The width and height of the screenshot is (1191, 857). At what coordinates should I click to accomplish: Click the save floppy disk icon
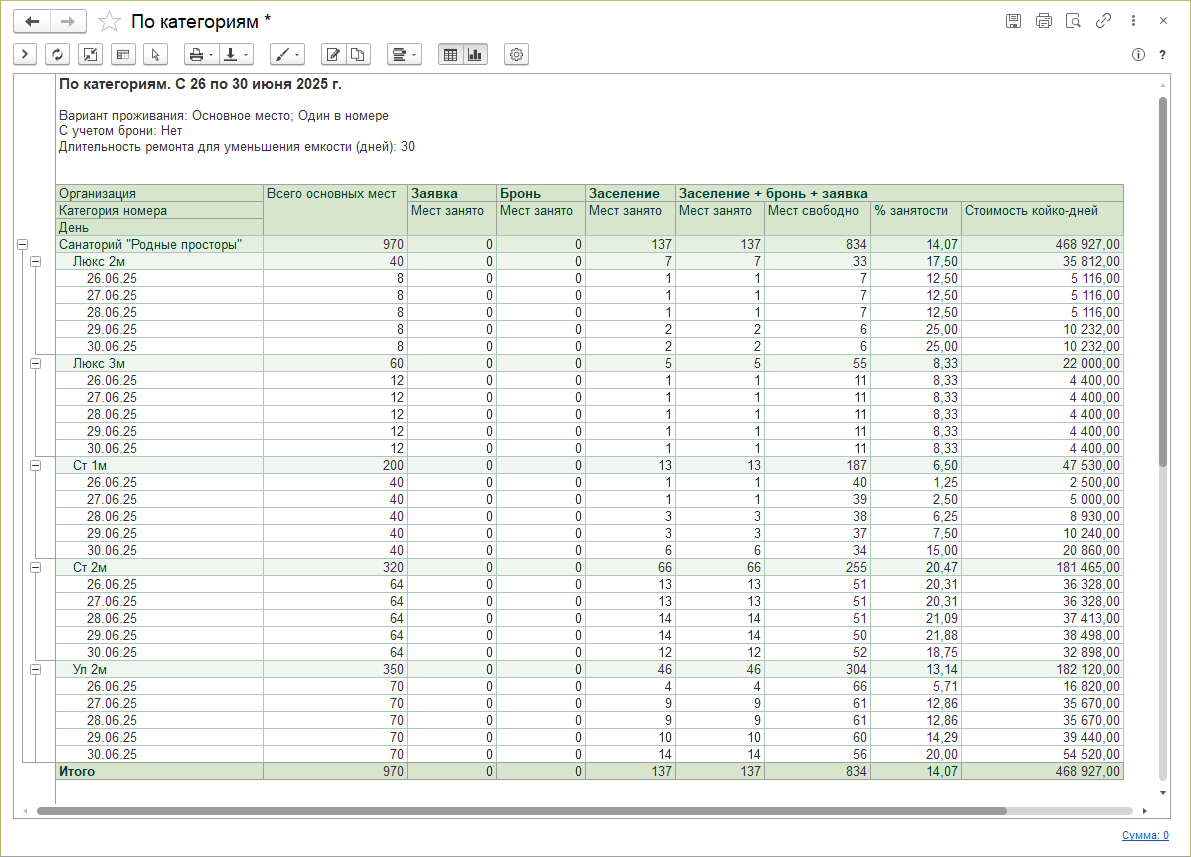point(1013,21)
